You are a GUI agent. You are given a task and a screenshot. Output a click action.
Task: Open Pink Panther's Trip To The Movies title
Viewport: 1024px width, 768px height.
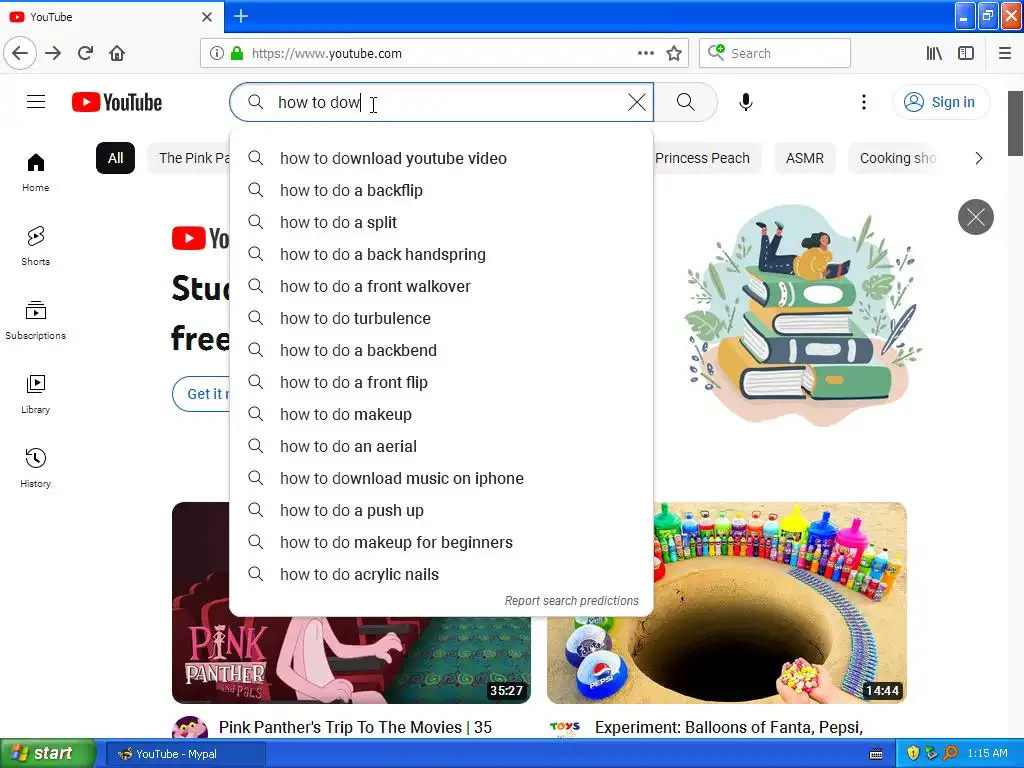355,727
